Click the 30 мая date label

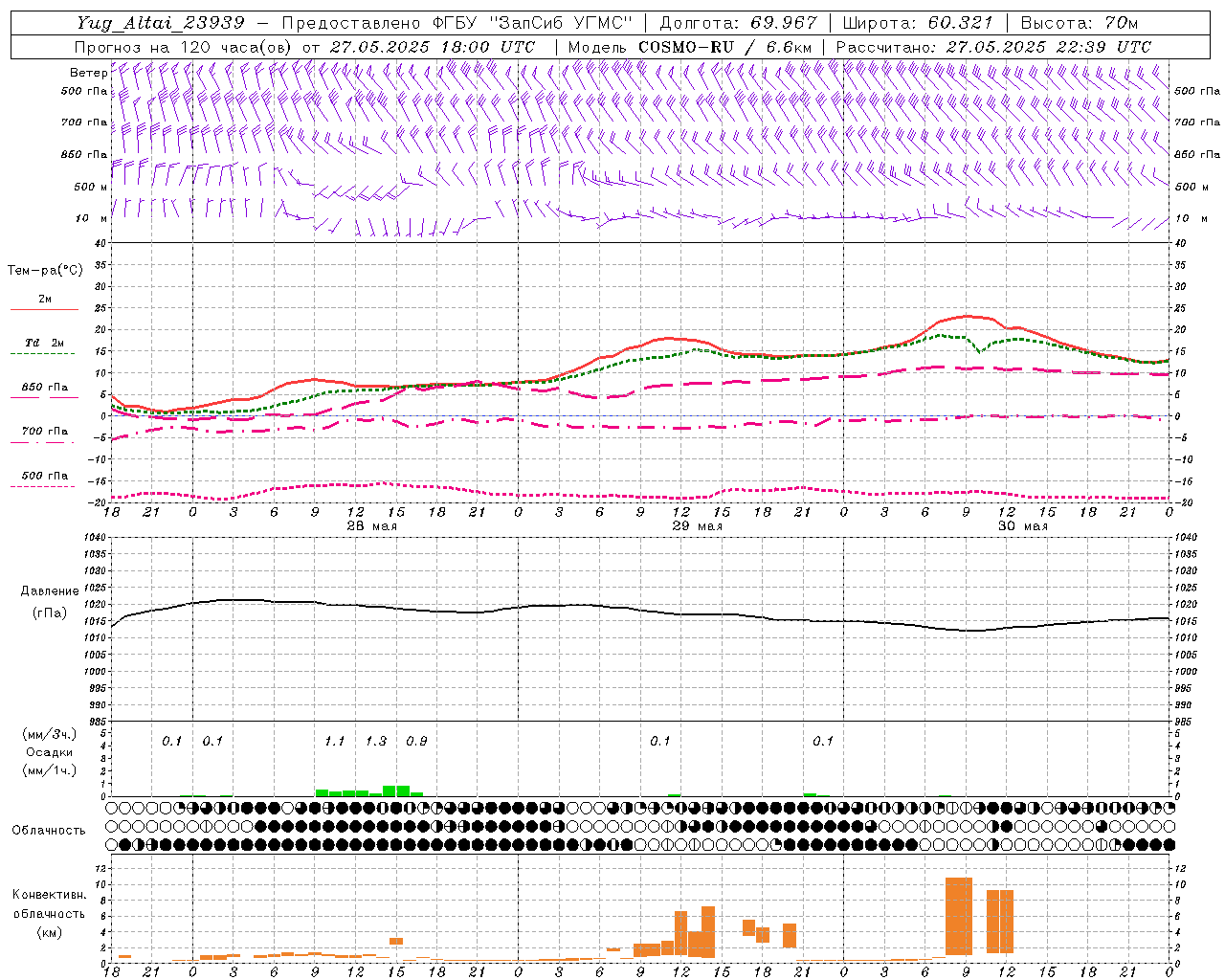click(x=1022, y=526)
